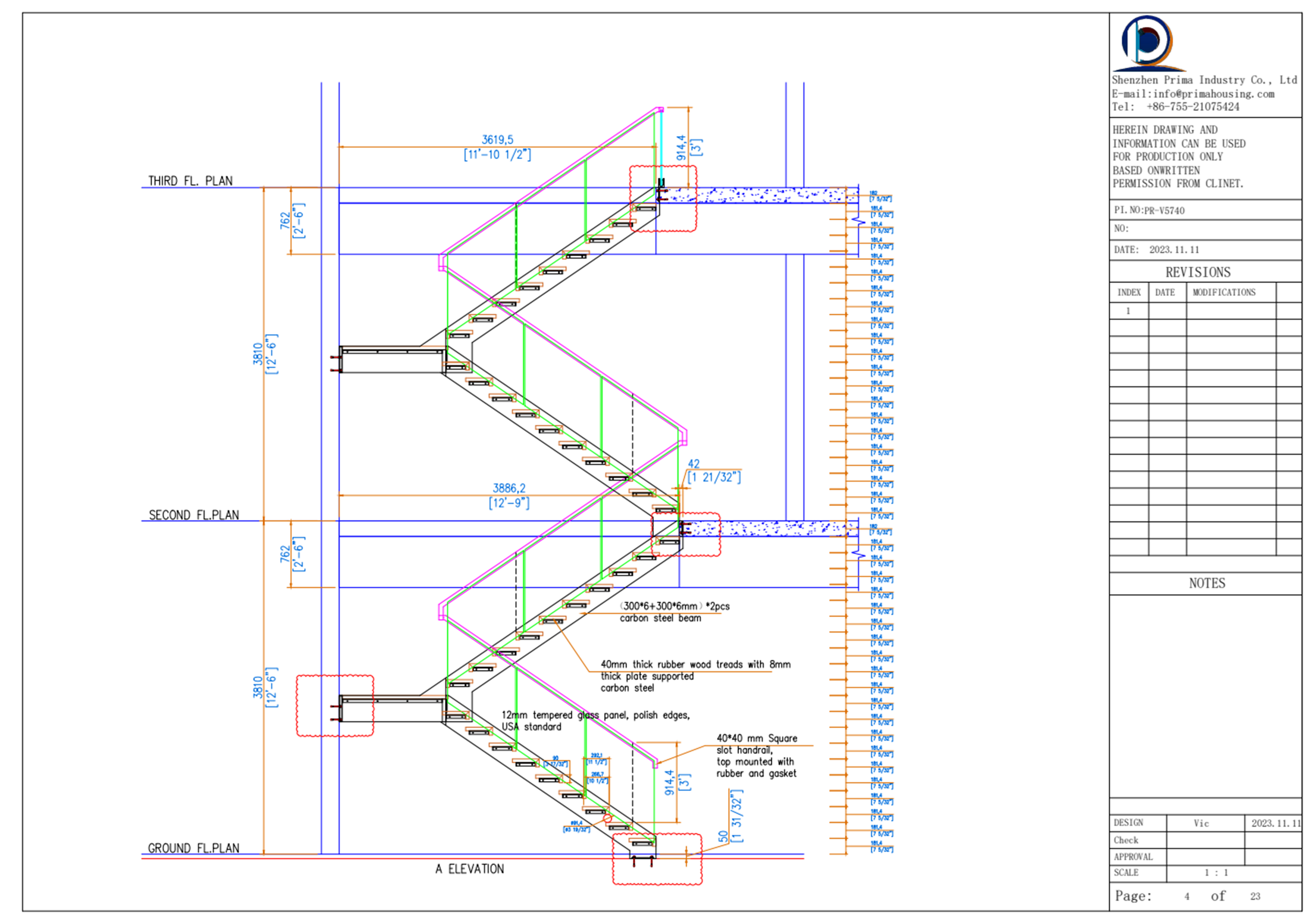Click the DATE: 2023.11.11 field
The width and height of the screenshot is (1316, 923).
[x=1205, y=250]
